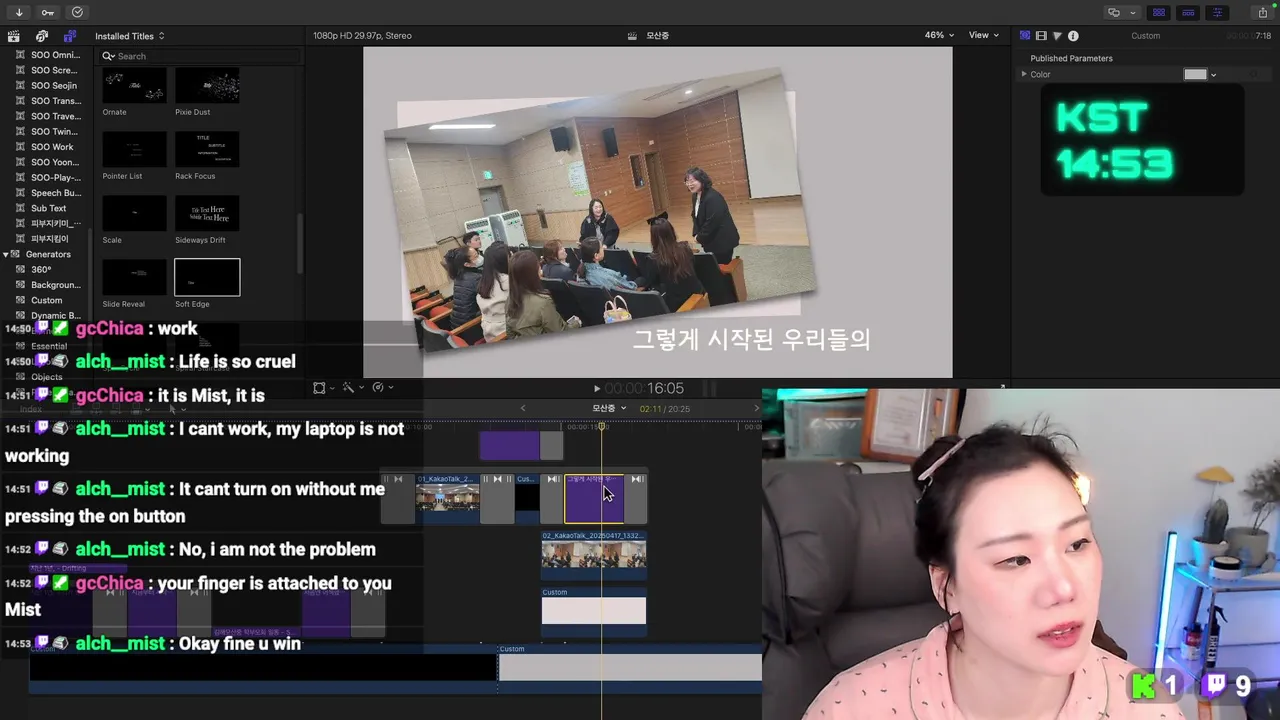Select the 01_KakaoTalk clip in timeline

447,499
